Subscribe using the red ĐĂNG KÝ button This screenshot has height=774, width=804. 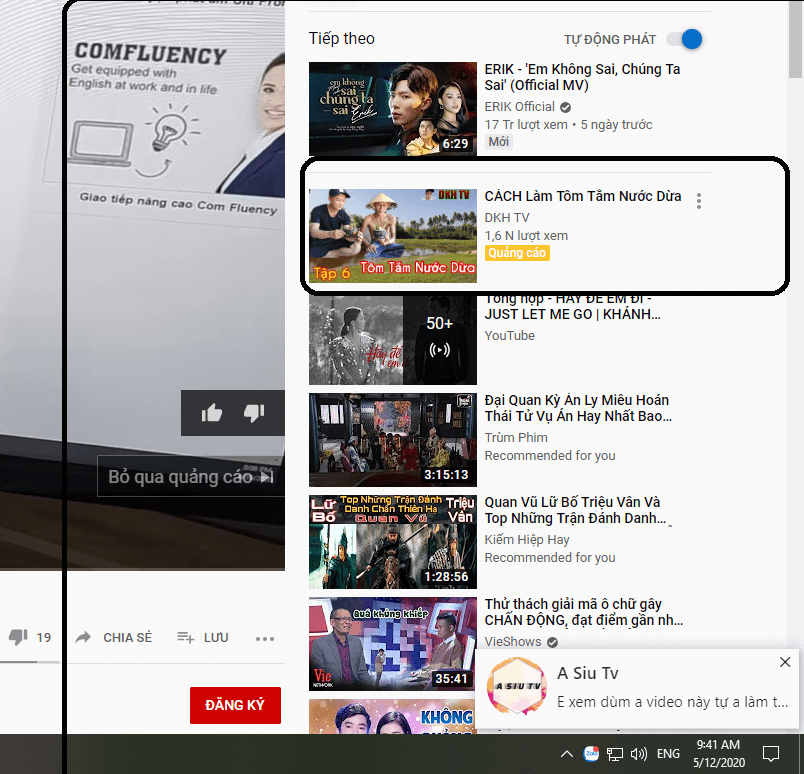[235, 705]
